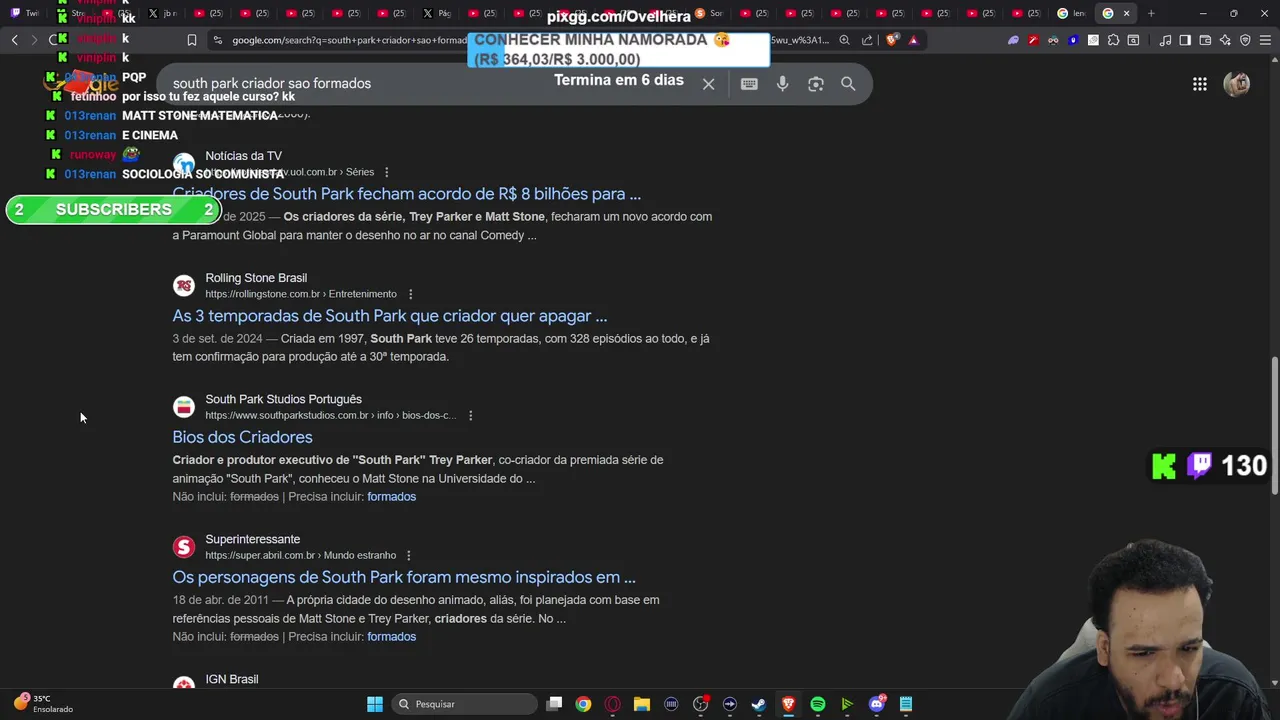Open Brave VPN shield icon
The height and width of the screenshot is (720, 1280).
(x=1245, y=40)
